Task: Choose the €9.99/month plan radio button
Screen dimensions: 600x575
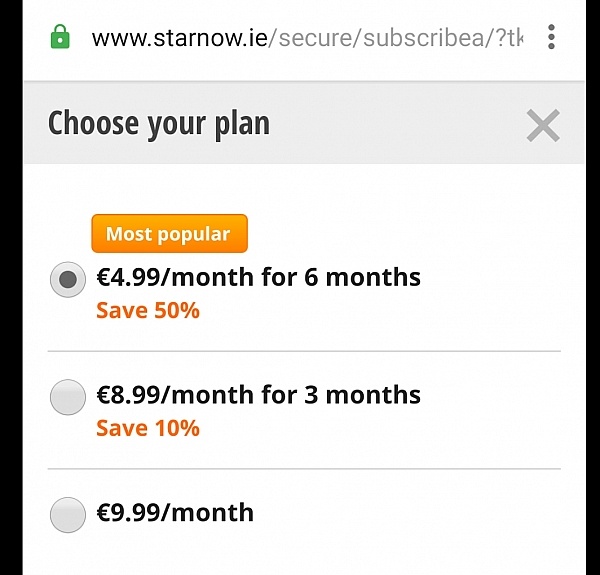Action: tap(68, 515)
